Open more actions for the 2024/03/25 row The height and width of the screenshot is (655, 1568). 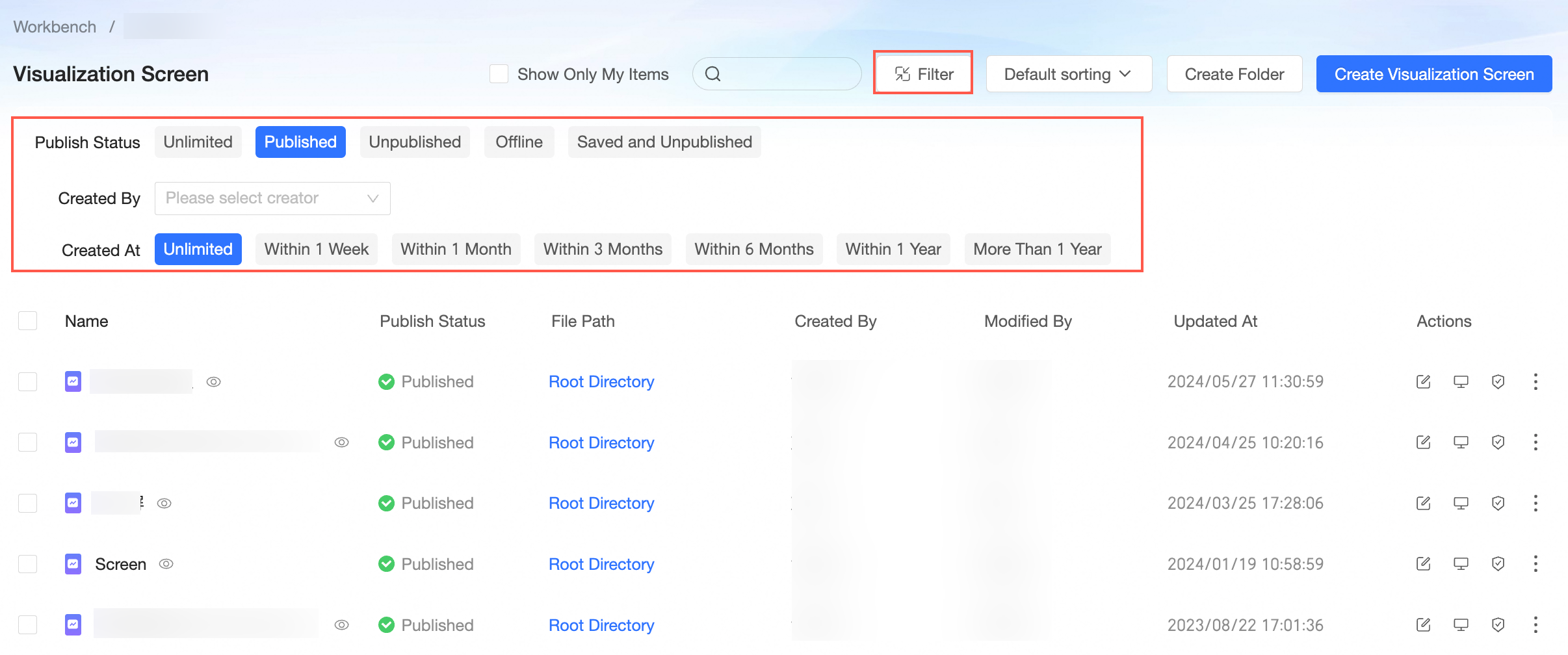pos(1535,503)
